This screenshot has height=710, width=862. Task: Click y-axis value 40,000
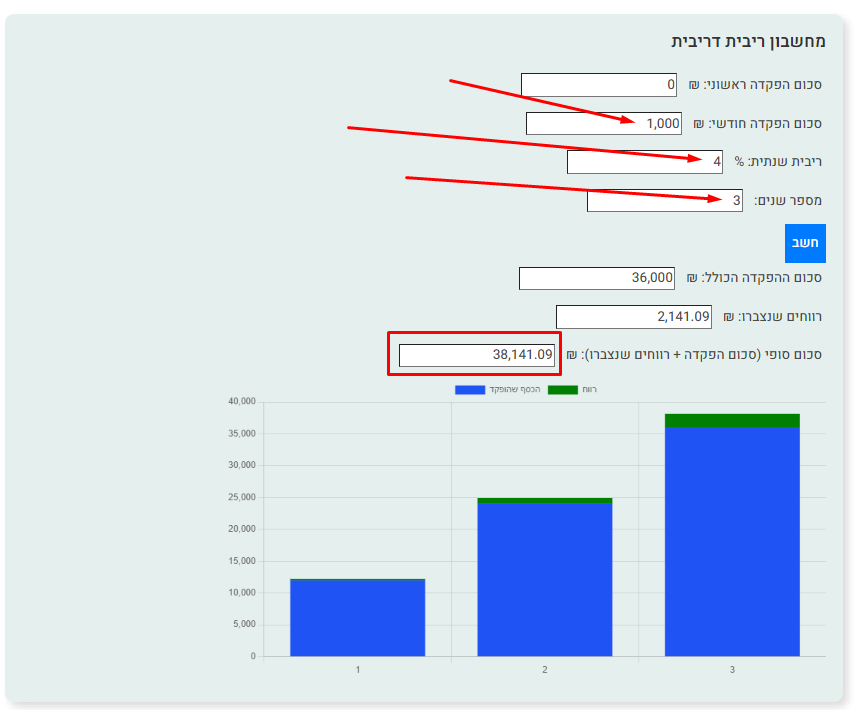(x=242, y=402)
